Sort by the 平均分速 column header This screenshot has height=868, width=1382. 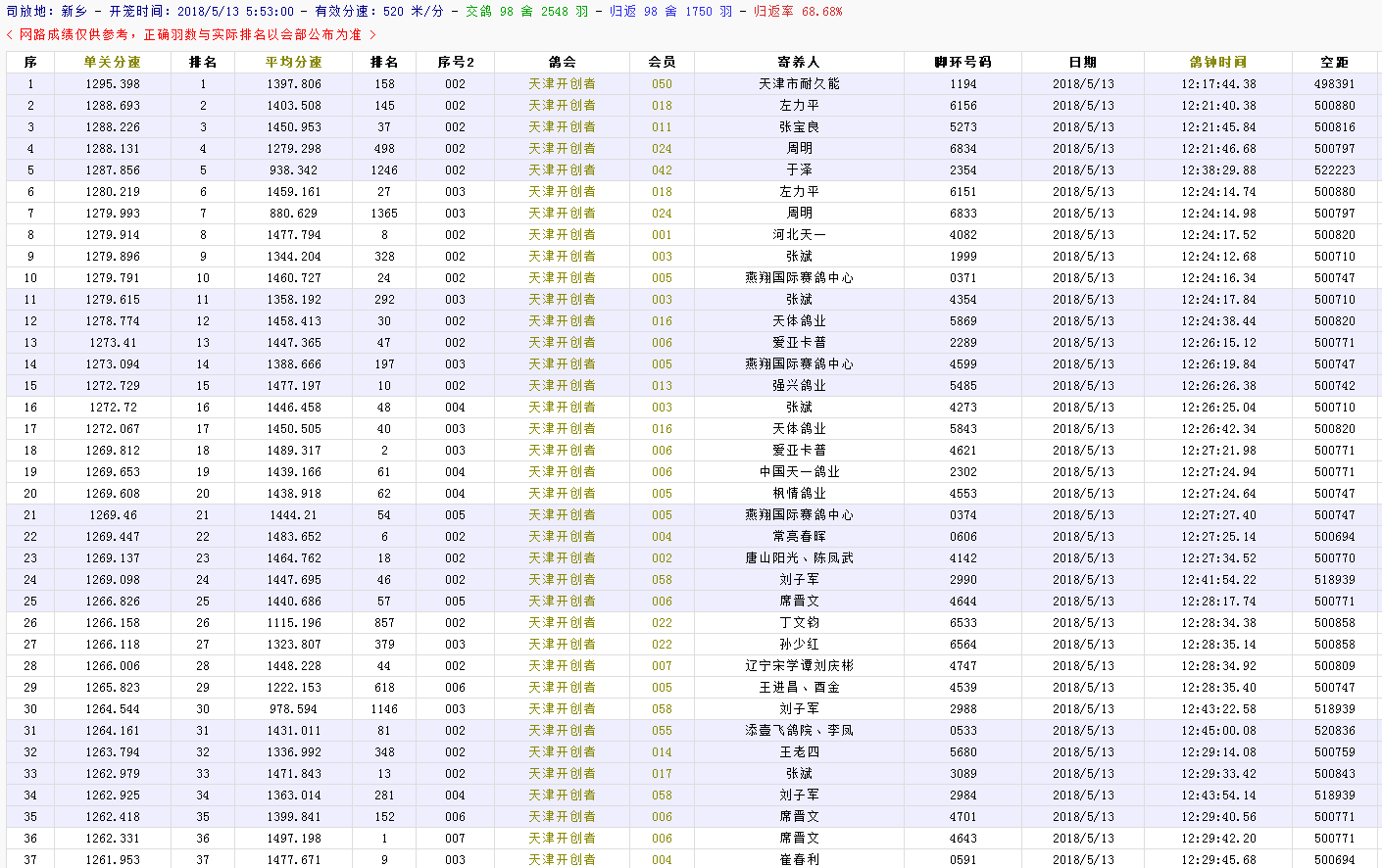[293, 62]
